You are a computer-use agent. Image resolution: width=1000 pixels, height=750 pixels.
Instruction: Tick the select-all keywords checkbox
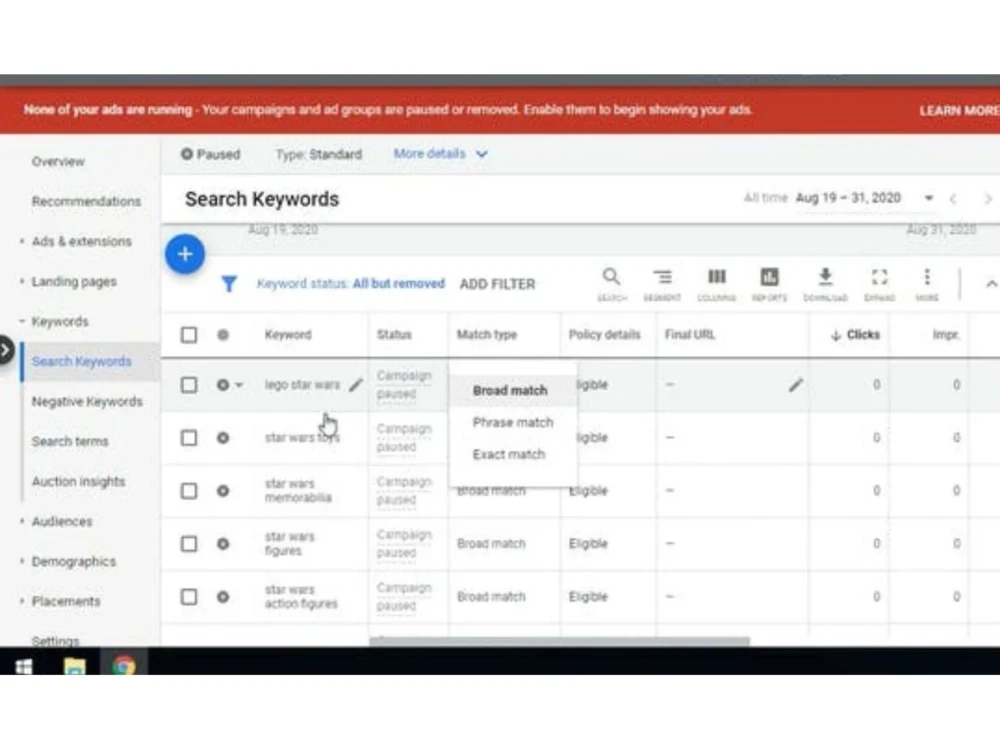click(189, 335)
